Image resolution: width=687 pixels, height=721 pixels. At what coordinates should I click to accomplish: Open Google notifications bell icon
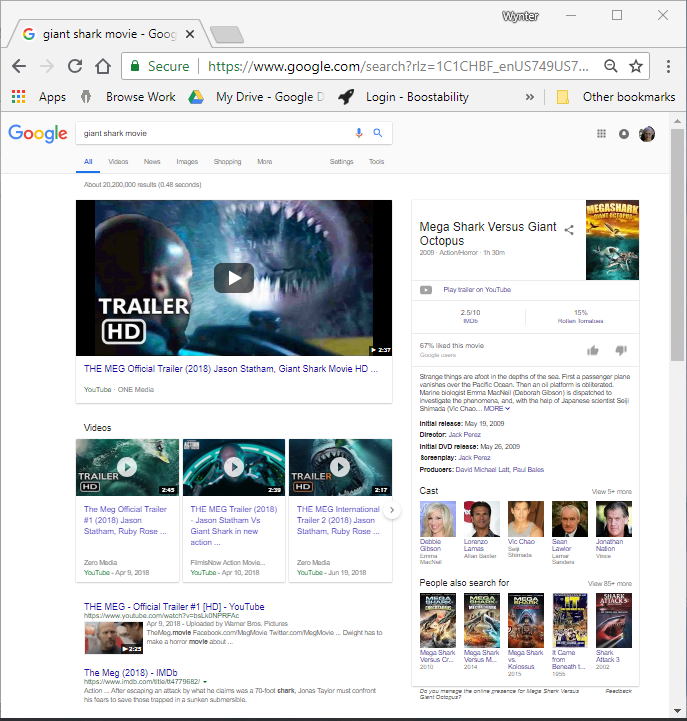(624, 134)
